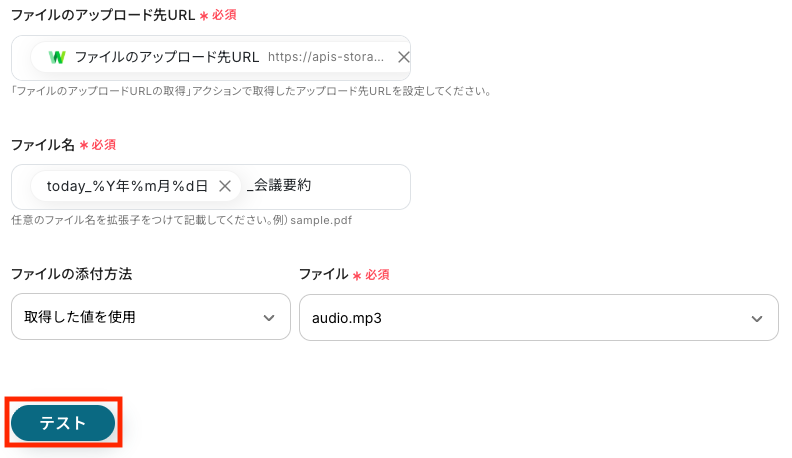
Task: Select the today_%Y年%m月%d日 chip
Action: [127, 185]
